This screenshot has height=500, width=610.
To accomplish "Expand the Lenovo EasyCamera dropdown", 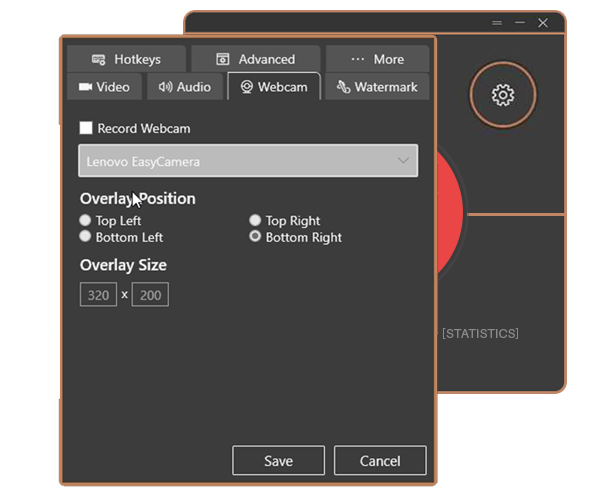I will click(248, 161).
